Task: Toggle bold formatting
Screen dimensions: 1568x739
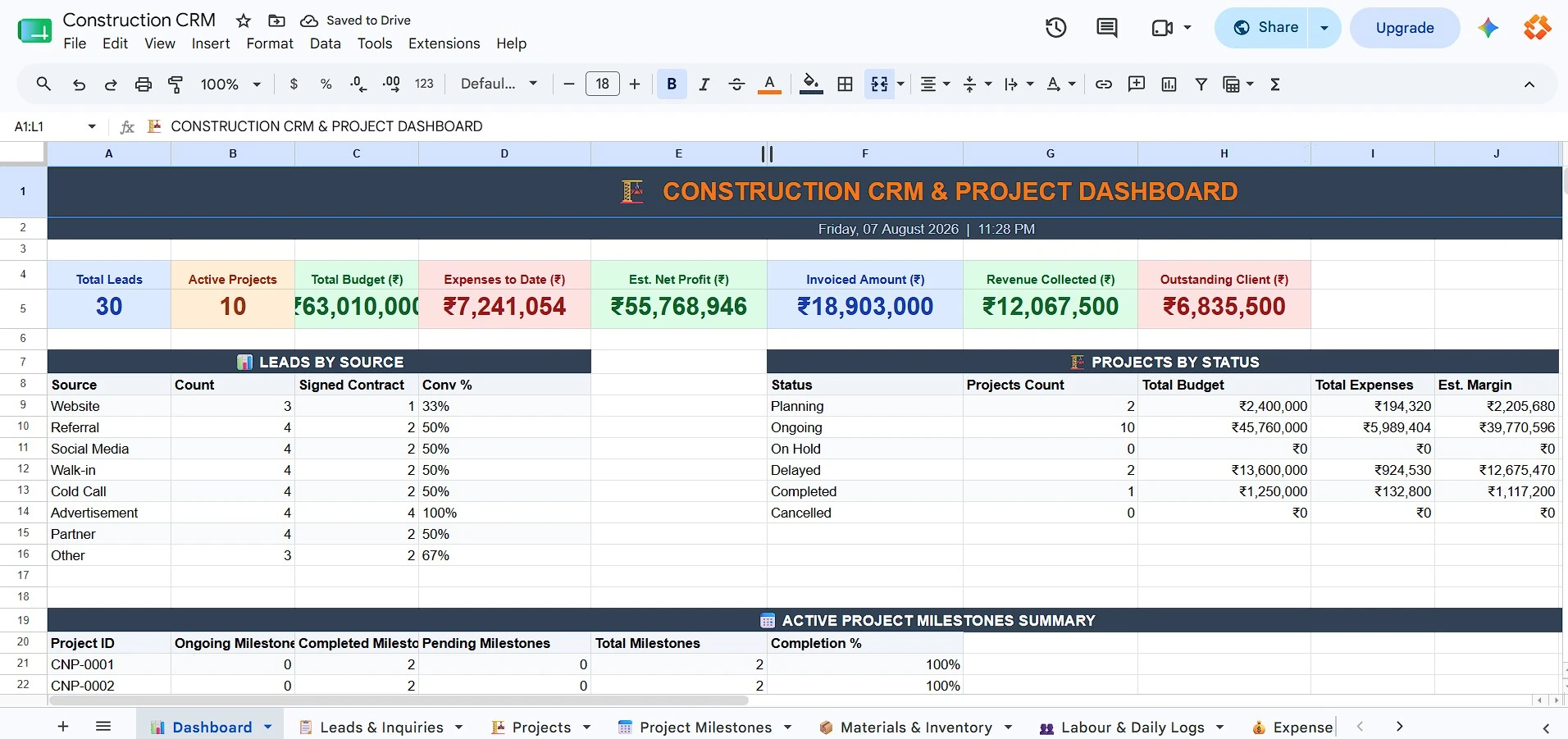Action: 672,84
